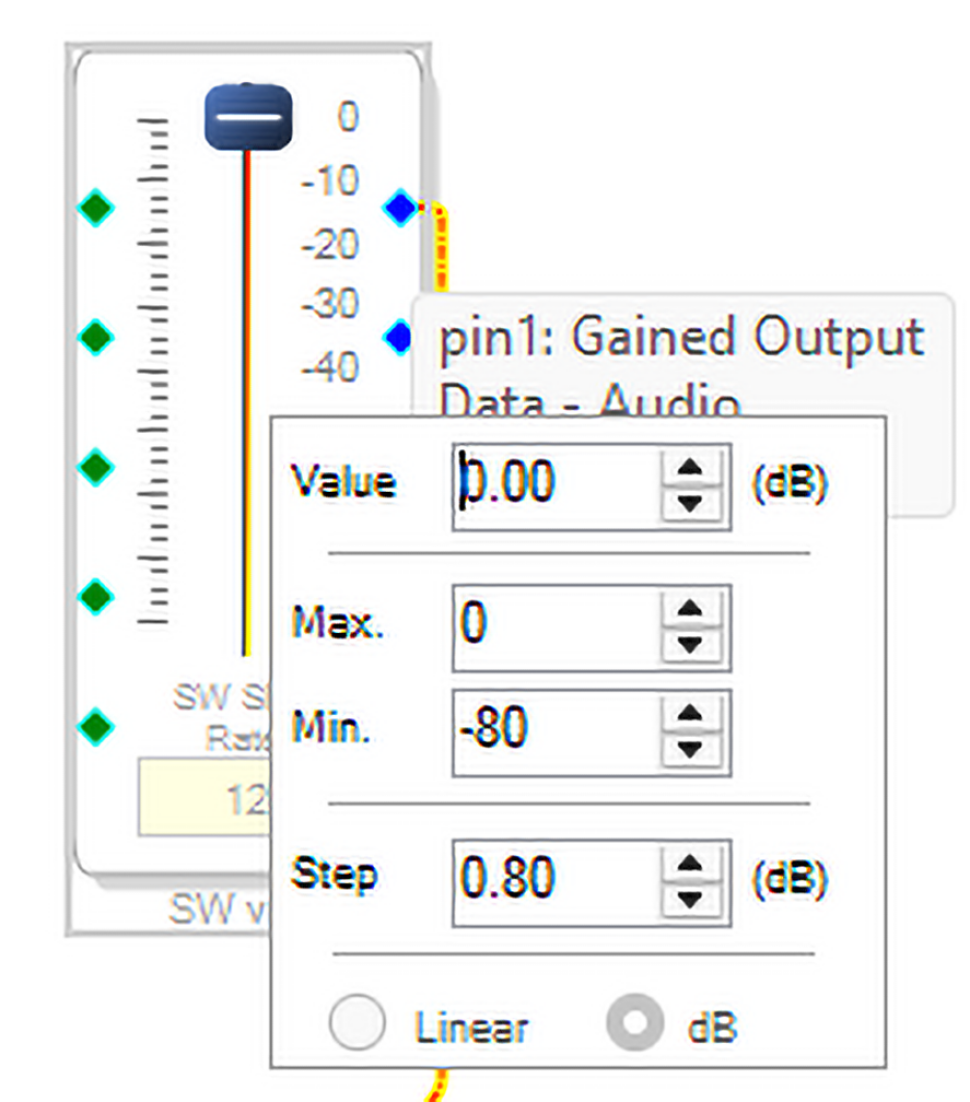Click the blue volume fader handle
The image size is (970, 1102).
point(248,117)
